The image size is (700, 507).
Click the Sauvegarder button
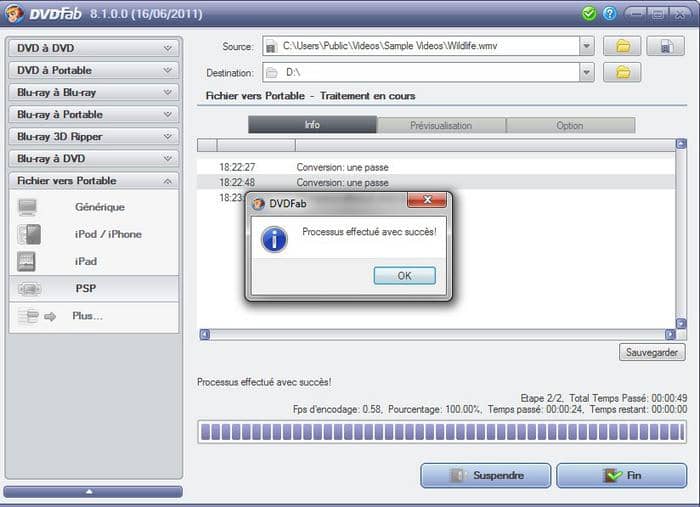652,352
